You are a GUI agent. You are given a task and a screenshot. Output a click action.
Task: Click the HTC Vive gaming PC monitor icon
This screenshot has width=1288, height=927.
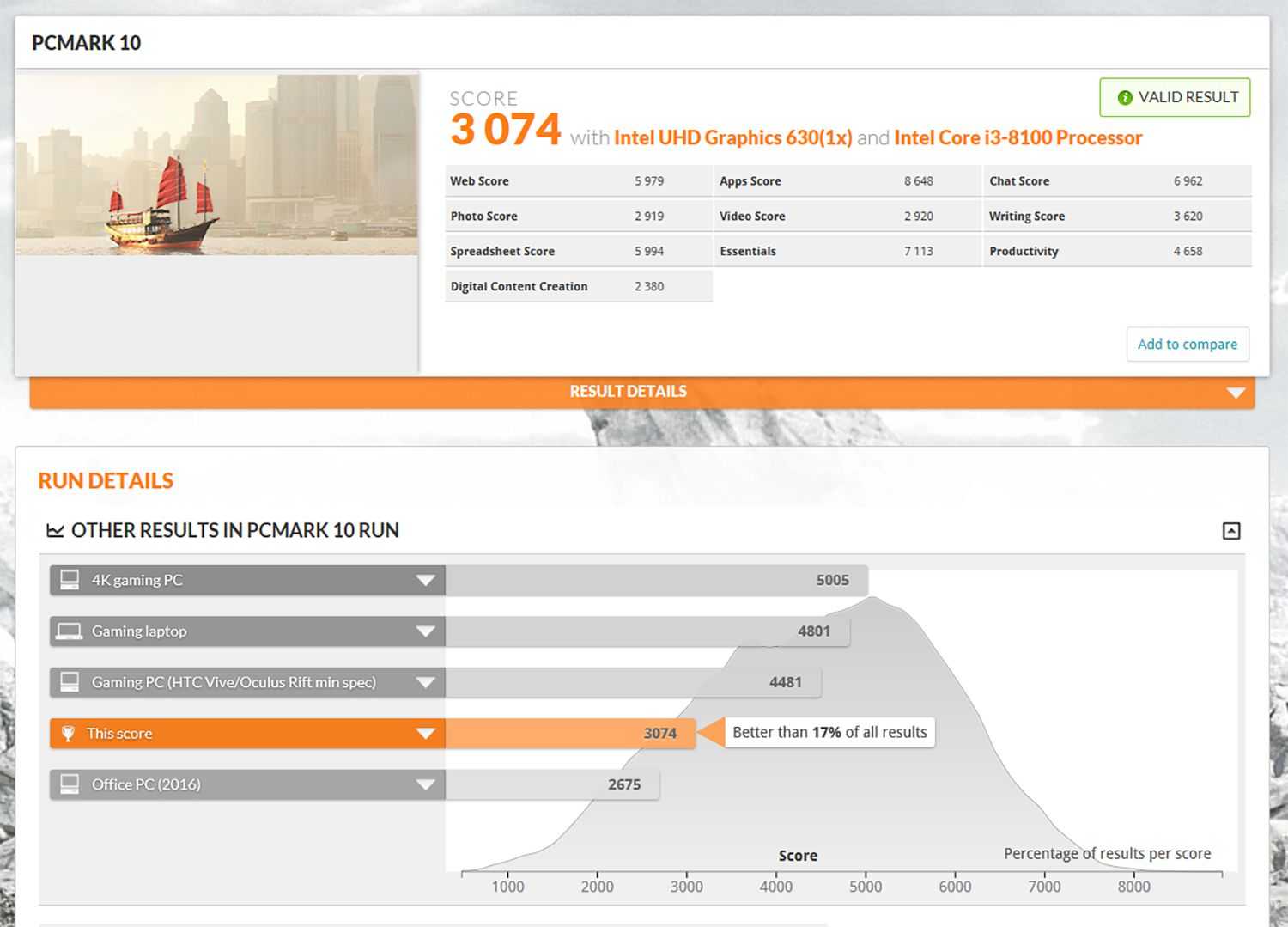pos(70,682)
